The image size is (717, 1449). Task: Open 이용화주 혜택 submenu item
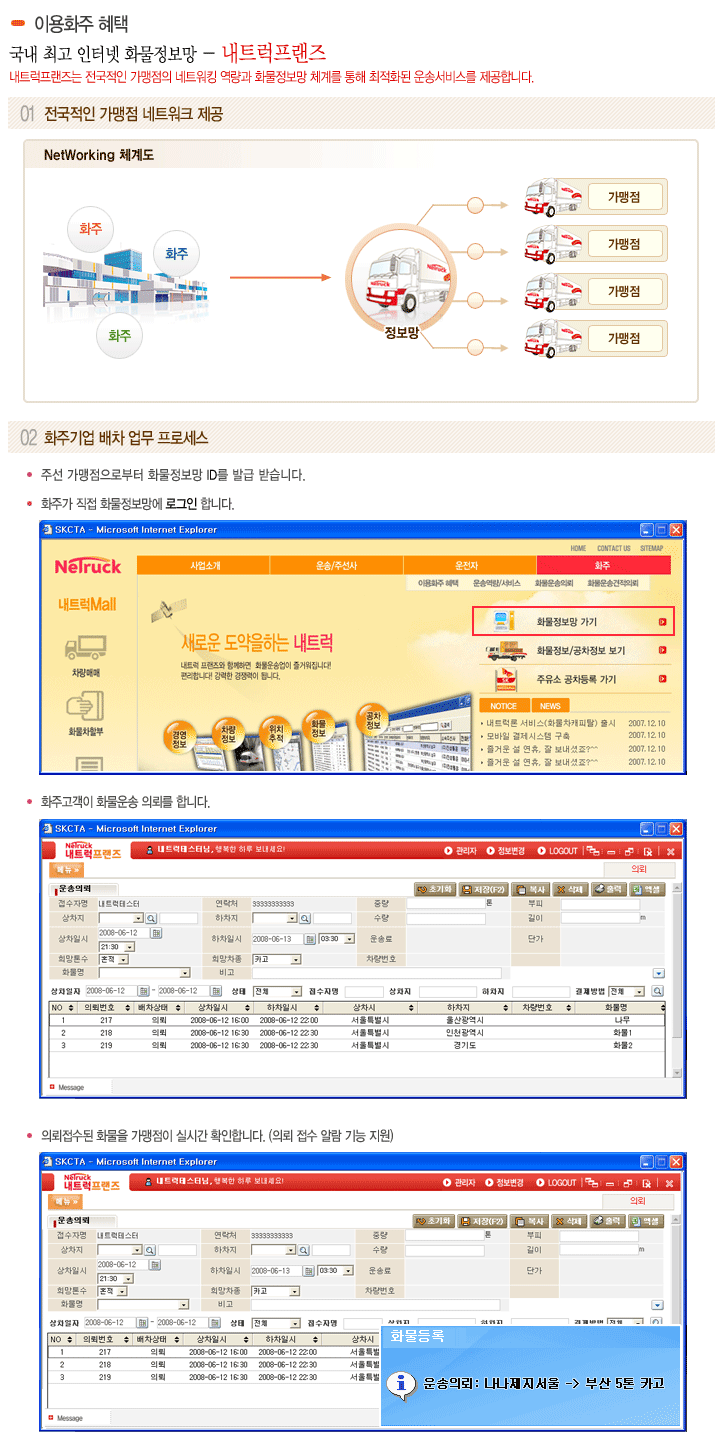438,582
